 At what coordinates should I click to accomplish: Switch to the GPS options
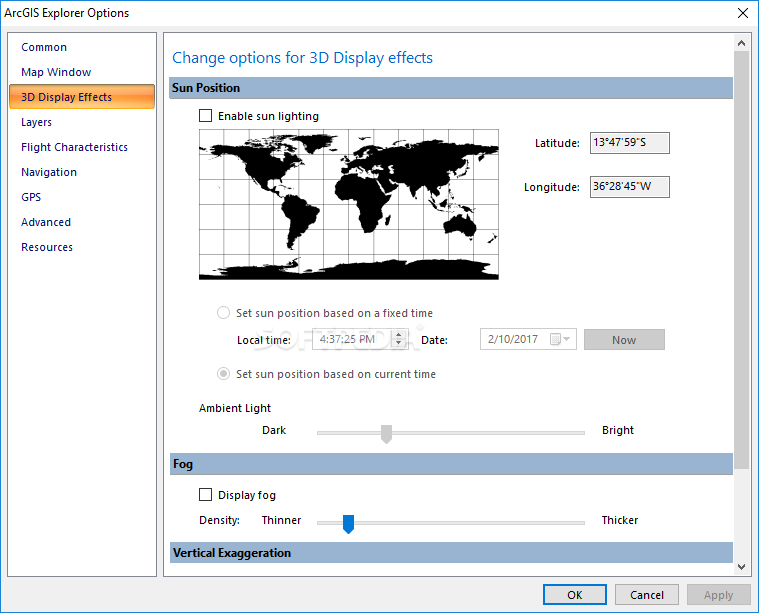click(x=31, y=197)
